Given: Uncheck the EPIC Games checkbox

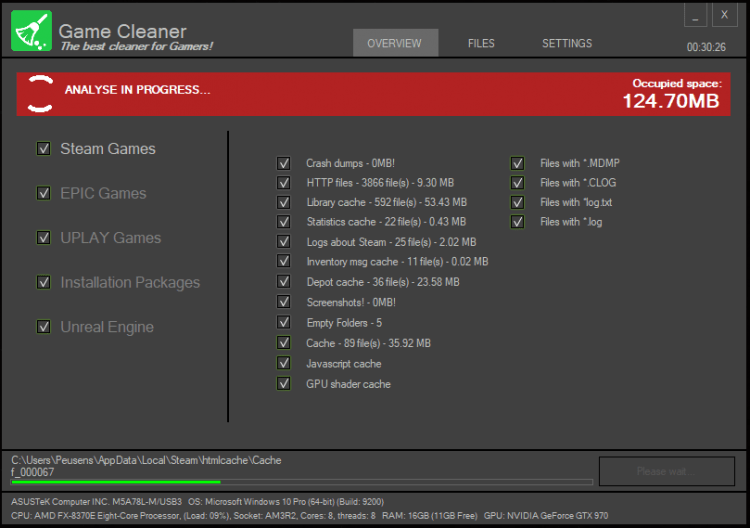Looking at the screenshot, I should coord(44,193).
